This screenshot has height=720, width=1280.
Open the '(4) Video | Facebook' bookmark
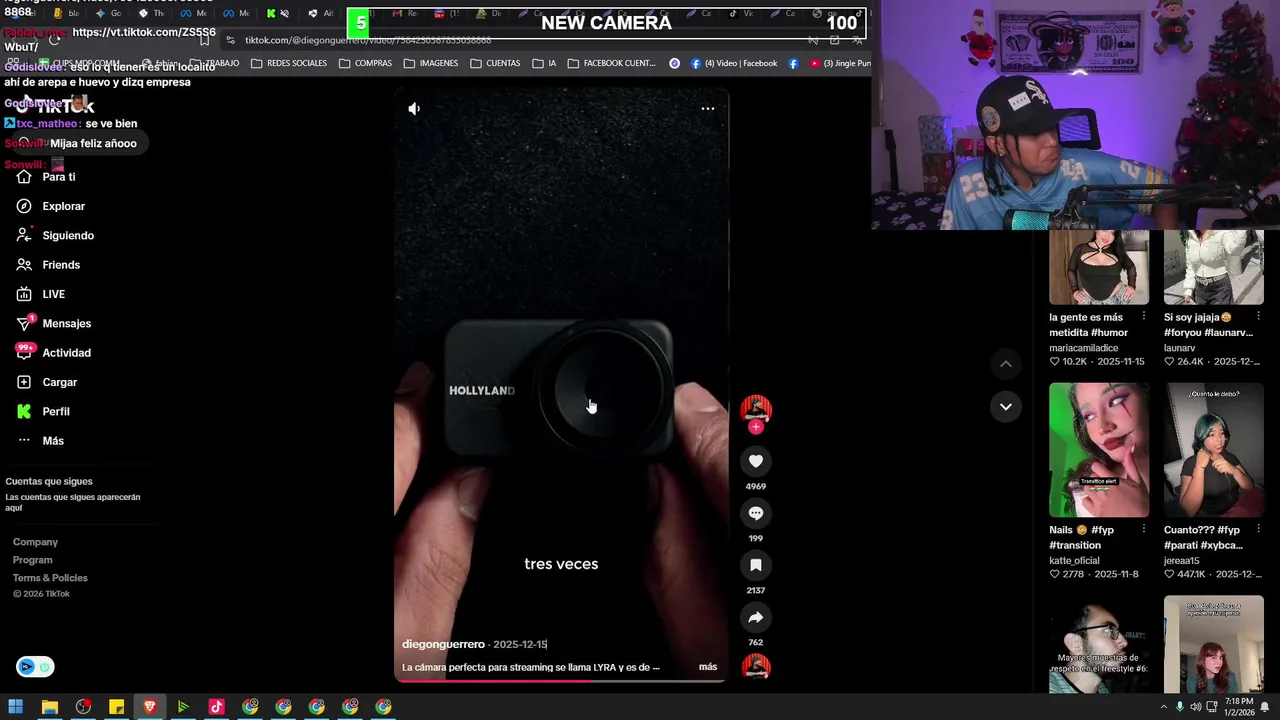pos(733,63)
